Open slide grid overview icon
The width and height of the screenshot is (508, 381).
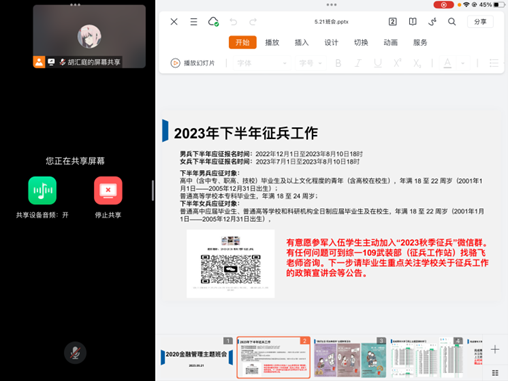[x=495, y=373]
